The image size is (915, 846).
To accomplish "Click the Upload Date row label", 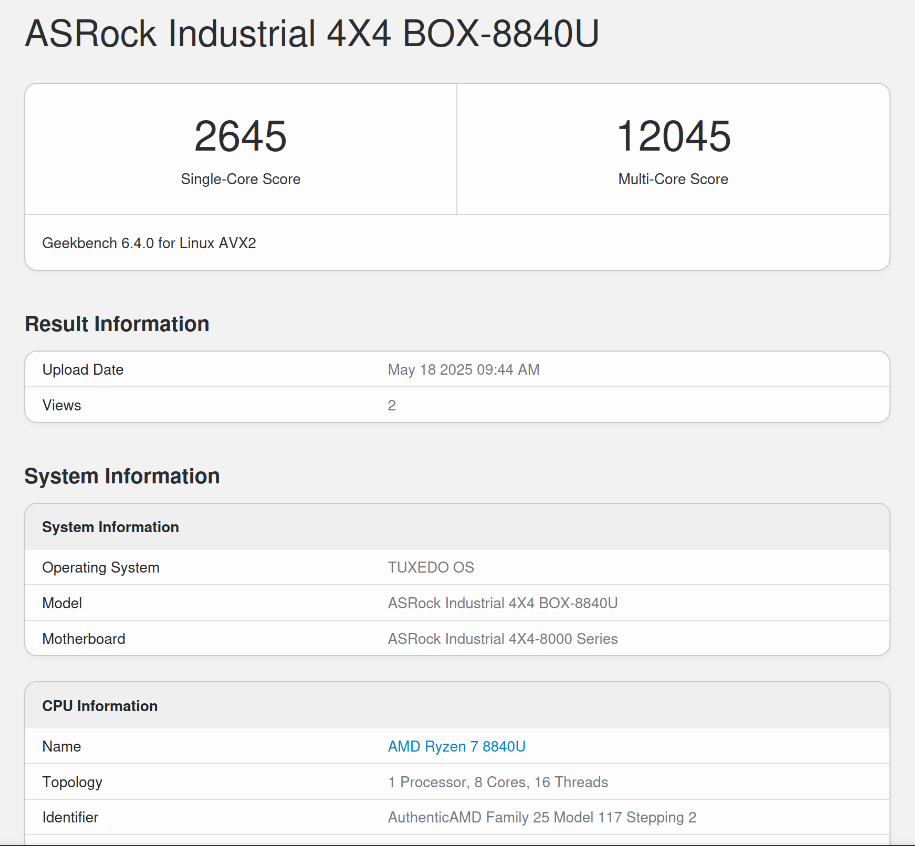I will pos(83,370).
